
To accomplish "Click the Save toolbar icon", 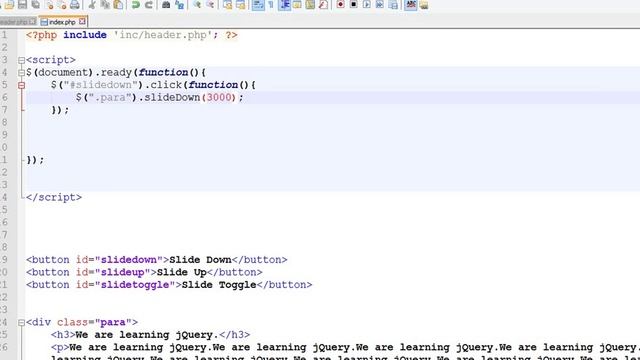I will pyautogui.click(x=22, y=4).
